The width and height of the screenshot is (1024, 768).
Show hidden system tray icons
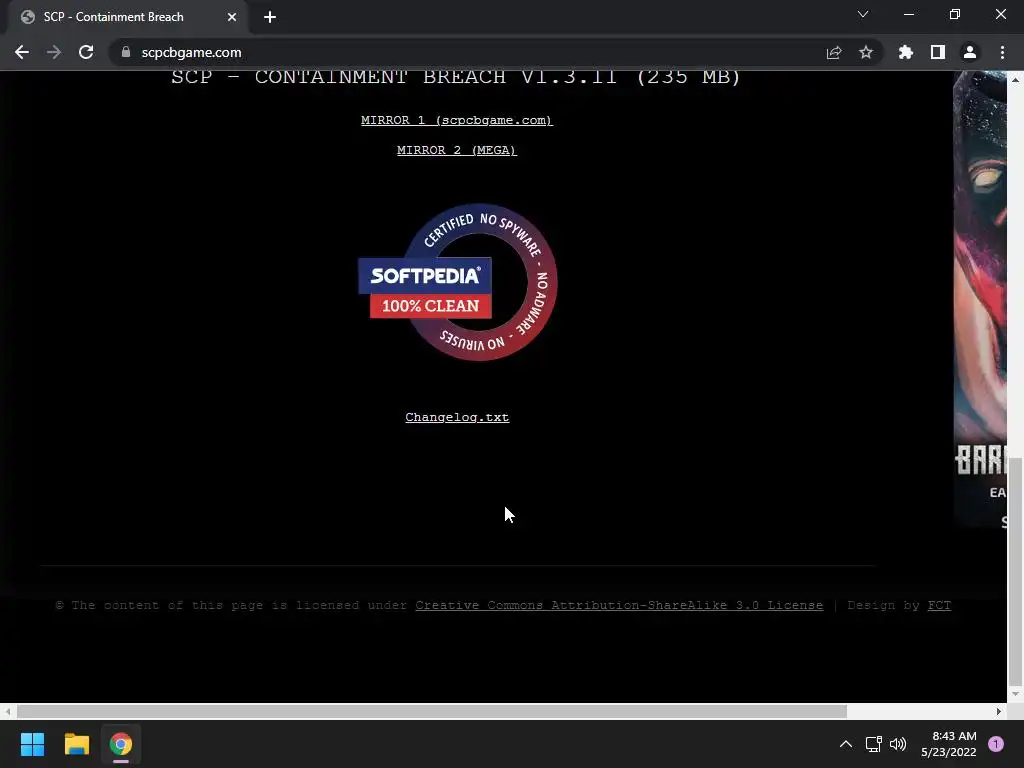pyautogui.click(x=846, y=744)
